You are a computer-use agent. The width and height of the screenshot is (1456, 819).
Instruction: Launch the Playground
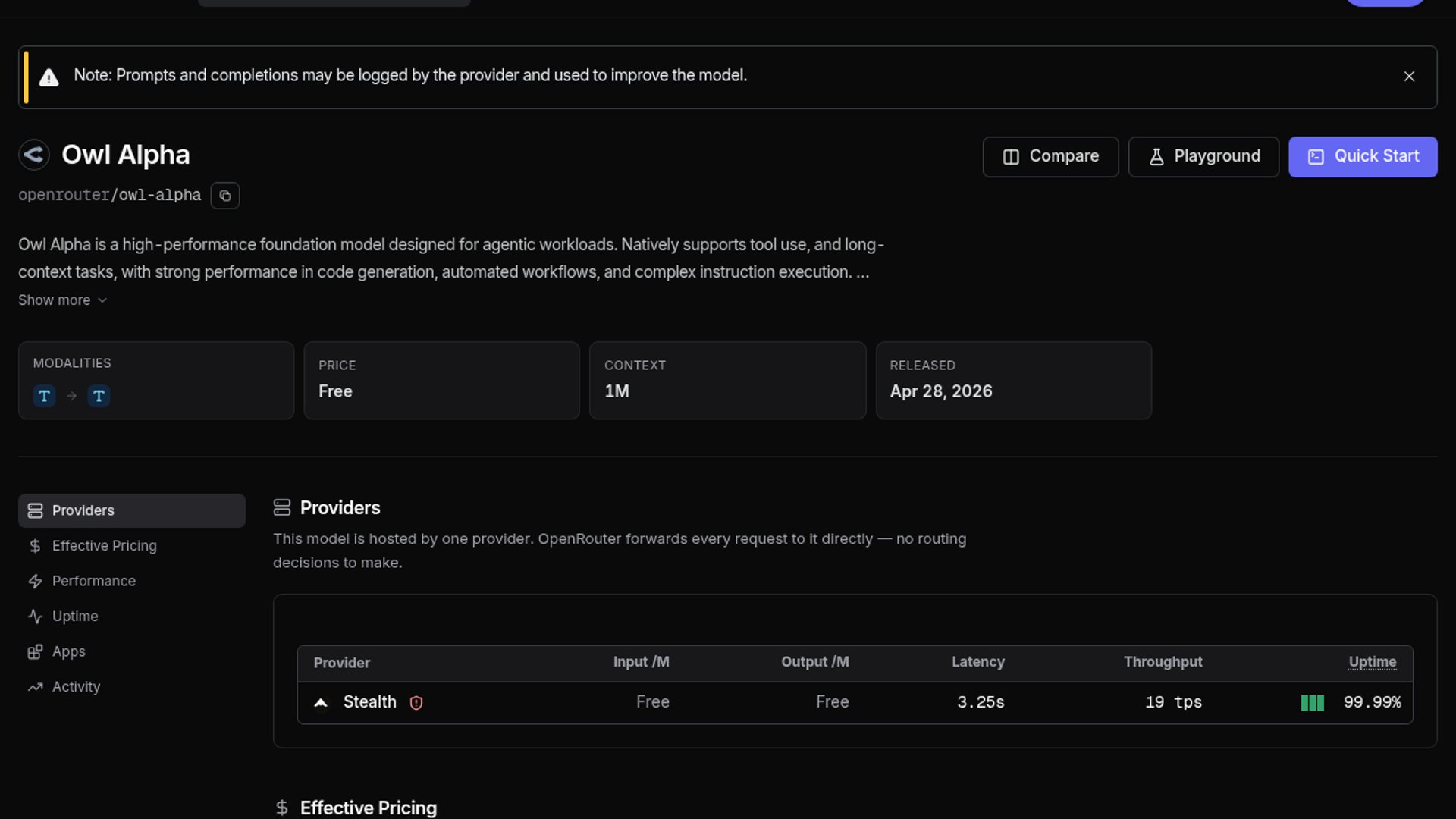point(1203,157)
